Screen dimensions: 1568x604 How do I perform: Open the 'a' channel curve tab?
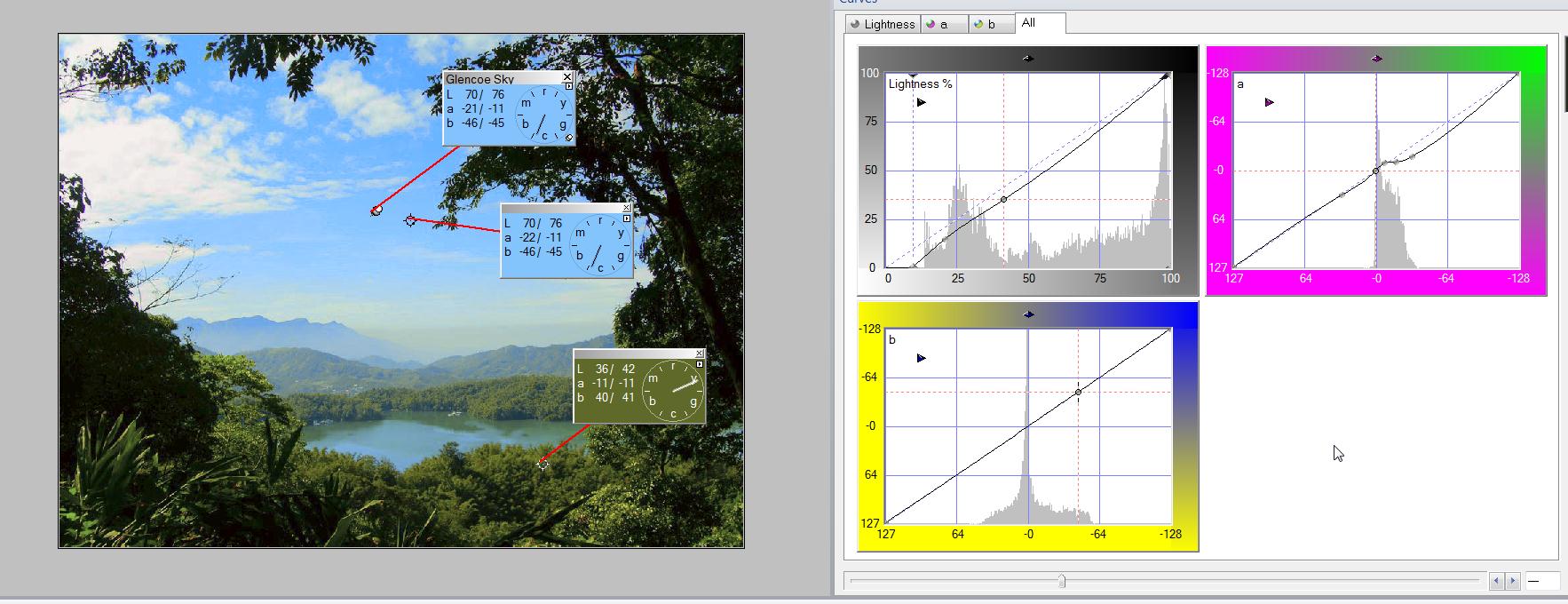click(944, 24)
